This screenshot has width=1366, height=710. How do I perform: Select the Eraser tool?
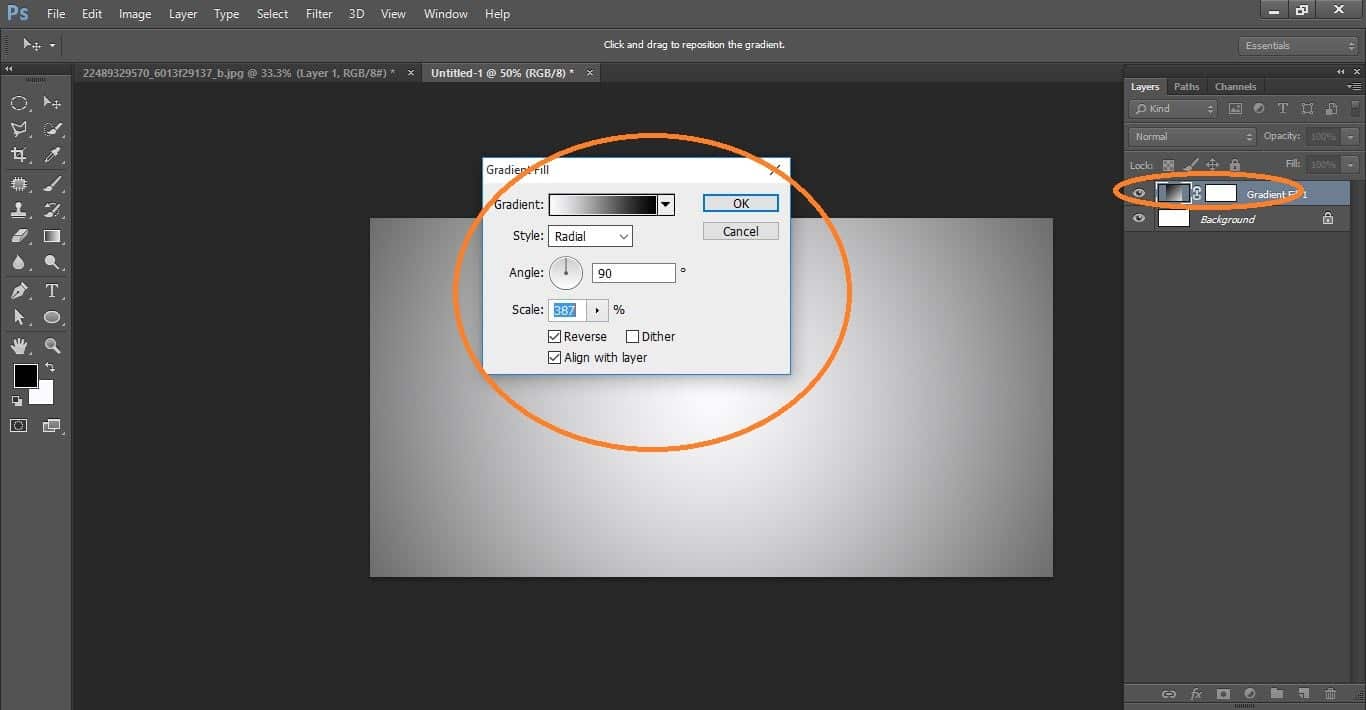click(19, 236)
